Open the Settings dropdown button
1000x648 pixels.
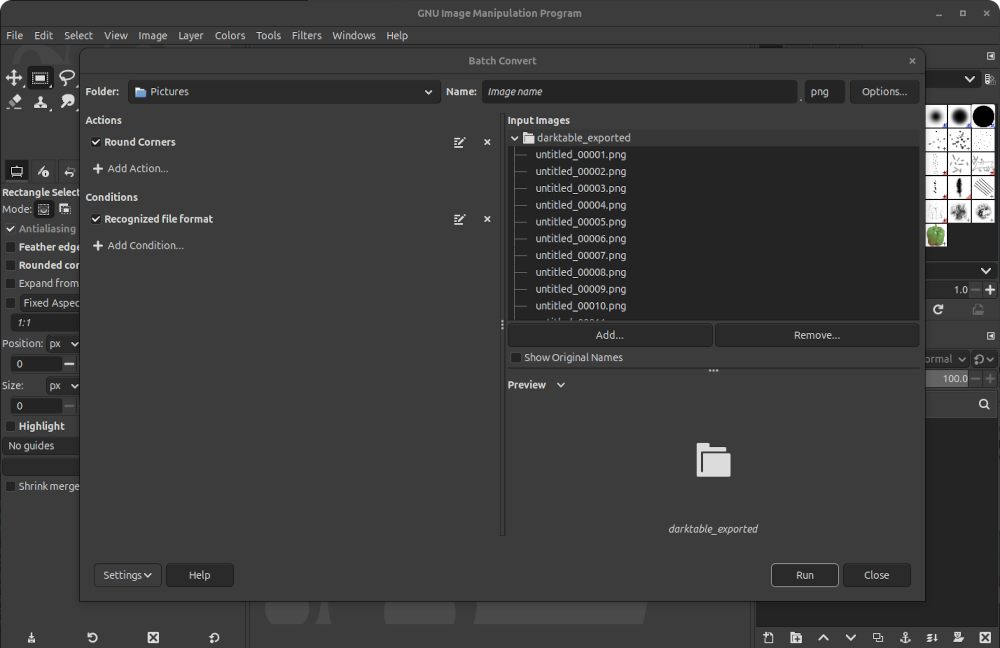(x=128, y=575)
